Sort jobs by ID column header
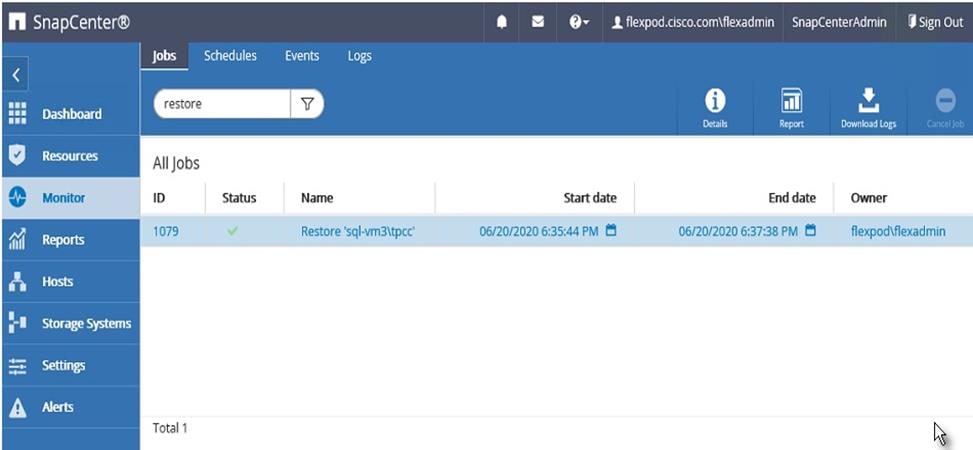Viewport: 973px width, 450px height. pyautogui.click(x=159, y=198)
